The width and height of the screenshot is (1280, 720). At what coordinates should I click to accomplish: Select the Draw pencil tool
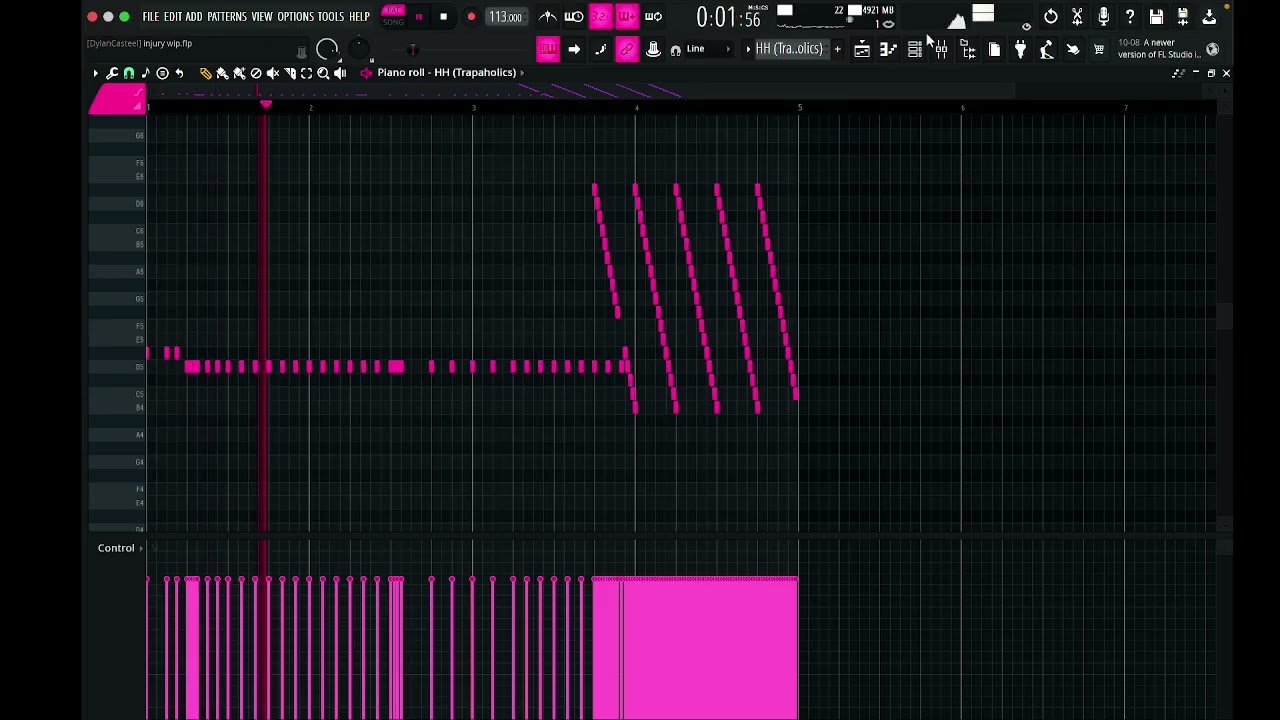tap(205, 73)
